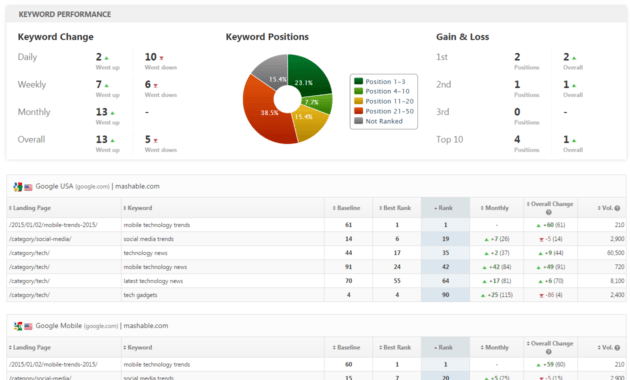Sort Google USA table by Landing Page
630x380 pixels.
click(30, 208)
